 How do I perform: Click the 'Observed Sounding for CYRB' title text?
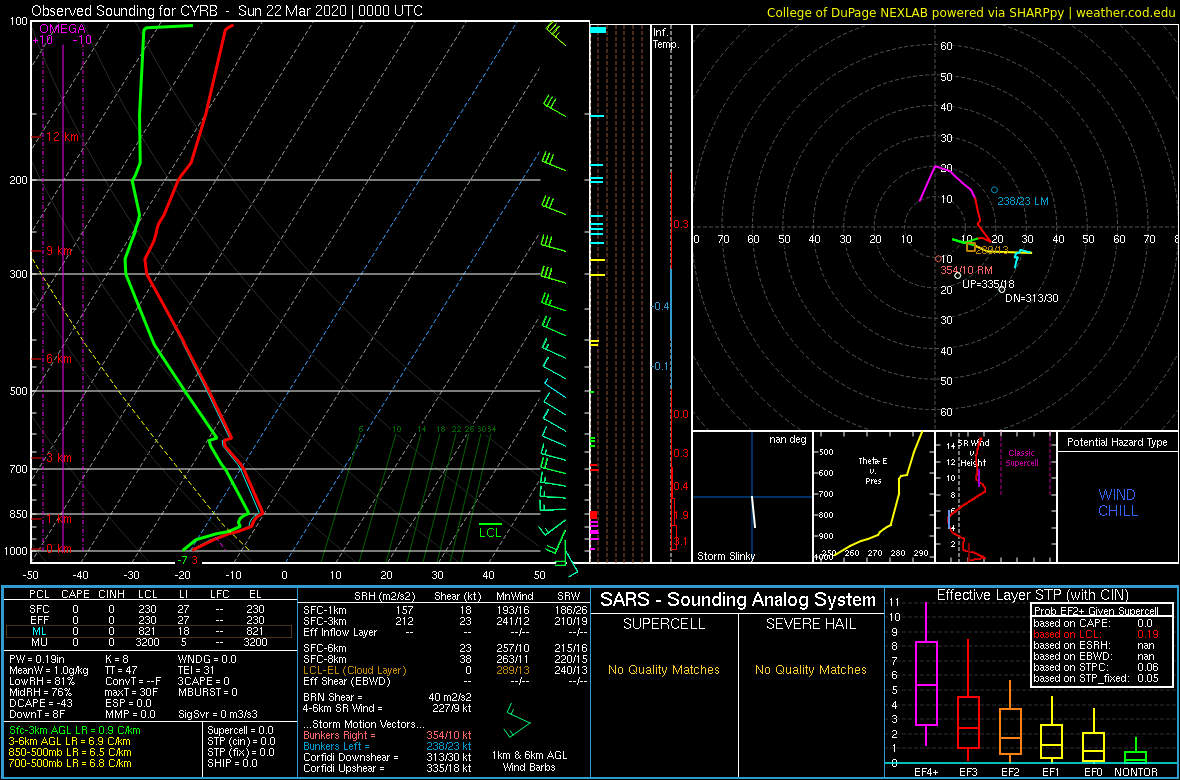[x=122, y=11]
